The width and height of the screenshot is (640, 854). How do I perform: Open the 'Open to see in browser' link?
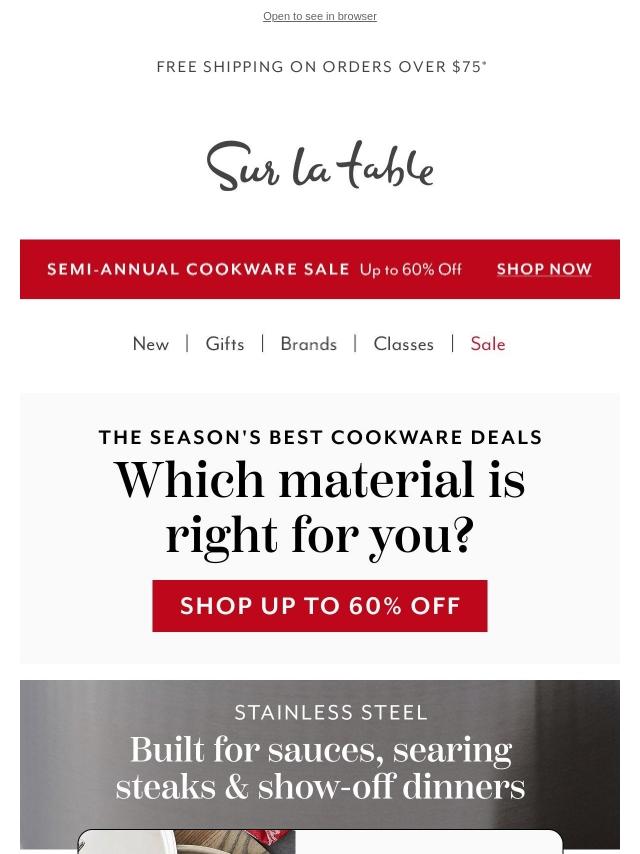[x=320, y=17]
